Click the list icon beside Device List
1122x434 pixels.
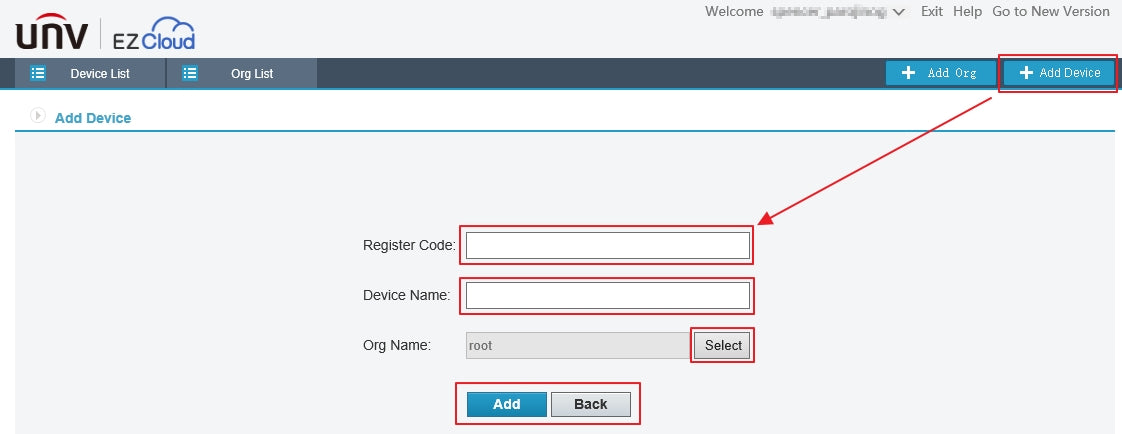[38, 73]
